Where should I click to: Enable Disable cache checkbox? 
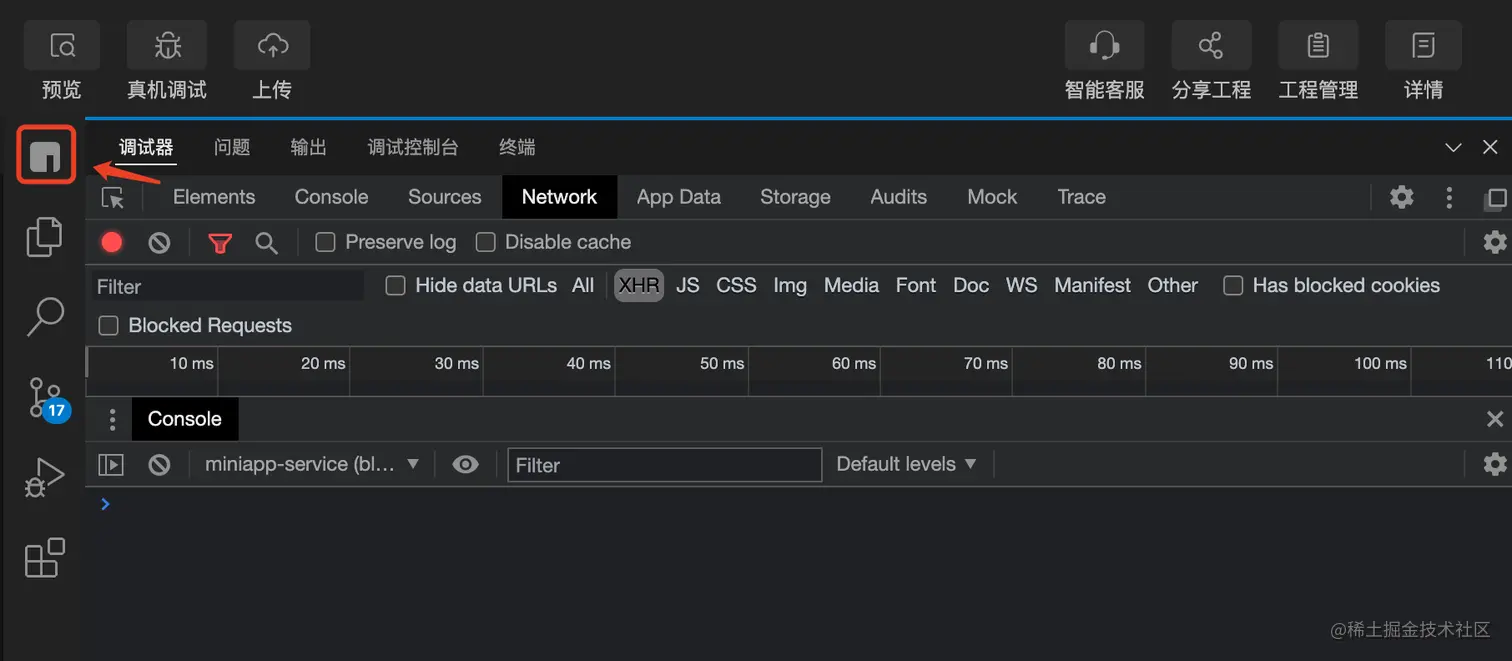485,242
